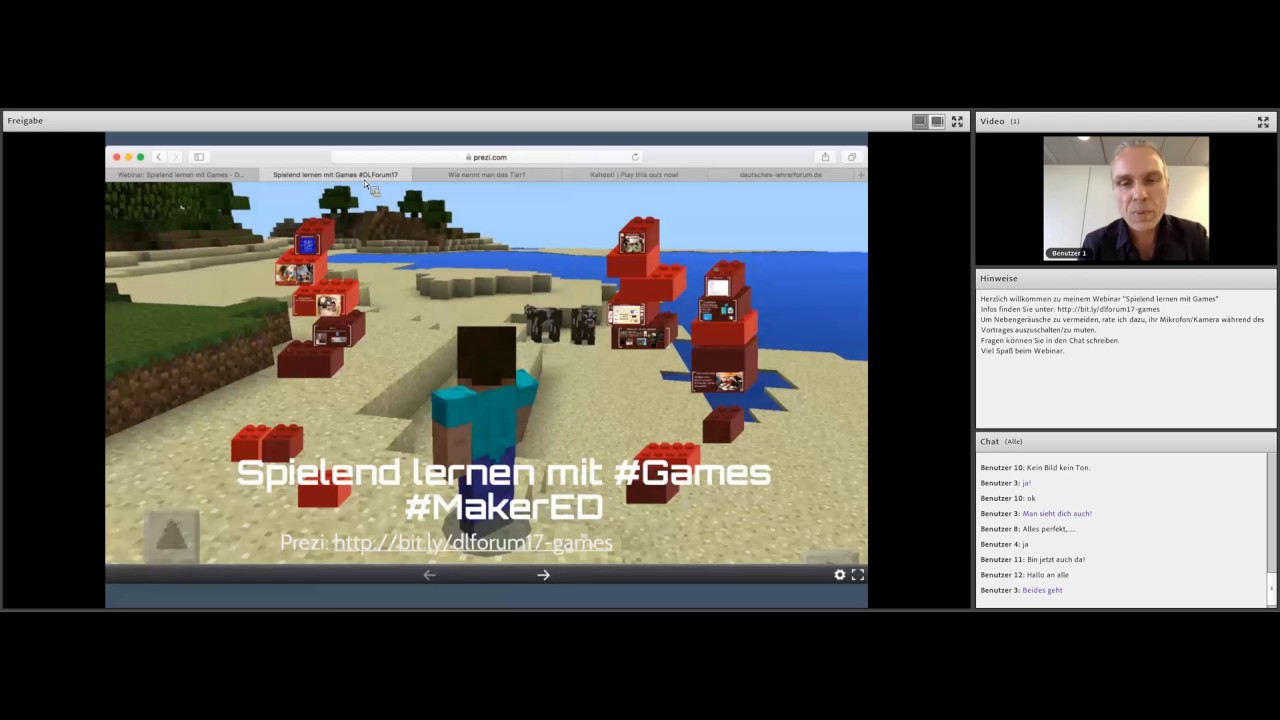The image size is (1280, 720).
Task: Select chat message 'Man sieht dich auch!'
Action: coord(1057,514)
